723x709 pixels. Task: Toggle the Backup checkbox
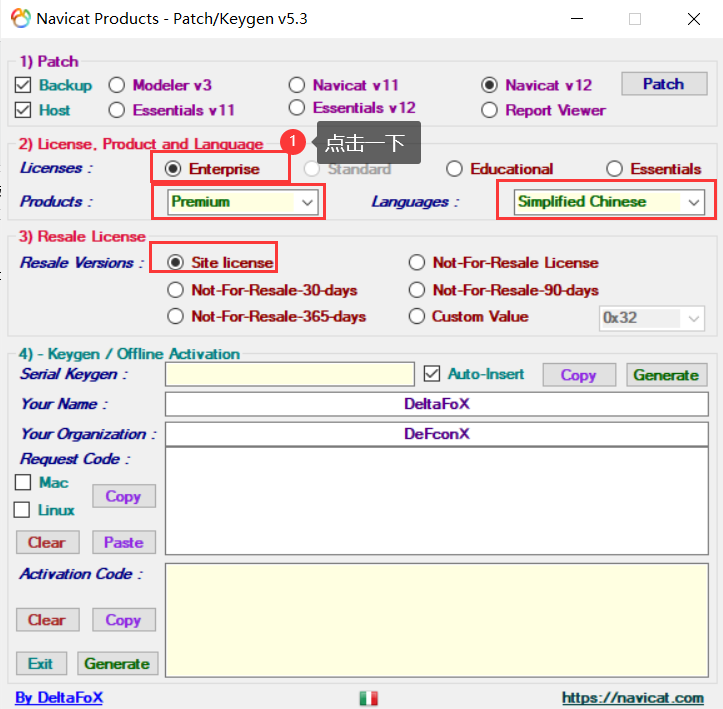click(23, 85)
